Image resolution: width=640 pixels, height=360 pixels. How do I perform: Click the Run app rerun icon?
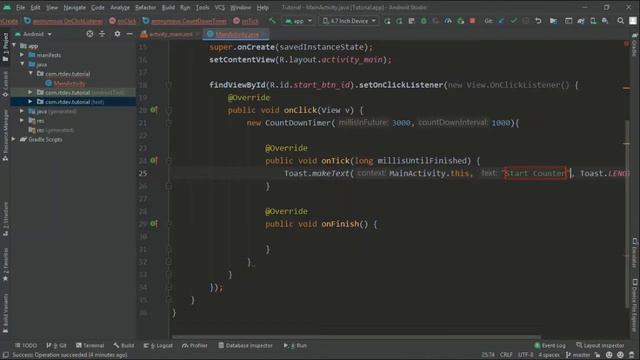click(387, 20)
